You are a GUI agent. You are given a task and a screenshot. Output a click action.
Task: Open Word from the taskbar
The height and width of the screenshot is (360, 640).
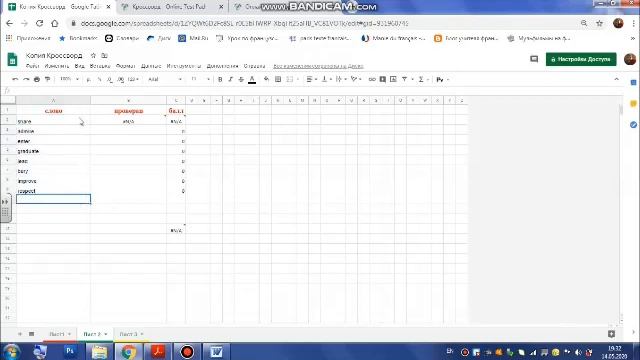216,351
